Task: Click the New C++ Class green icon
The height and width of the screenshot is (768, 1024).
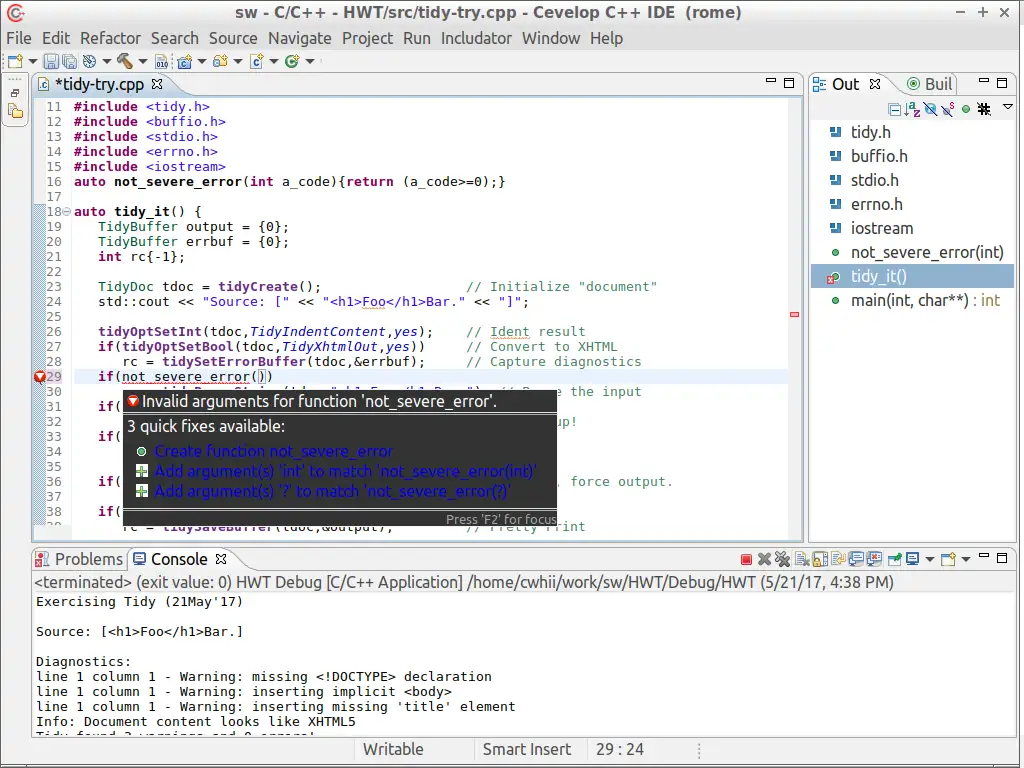Action: tap(292, 61)
